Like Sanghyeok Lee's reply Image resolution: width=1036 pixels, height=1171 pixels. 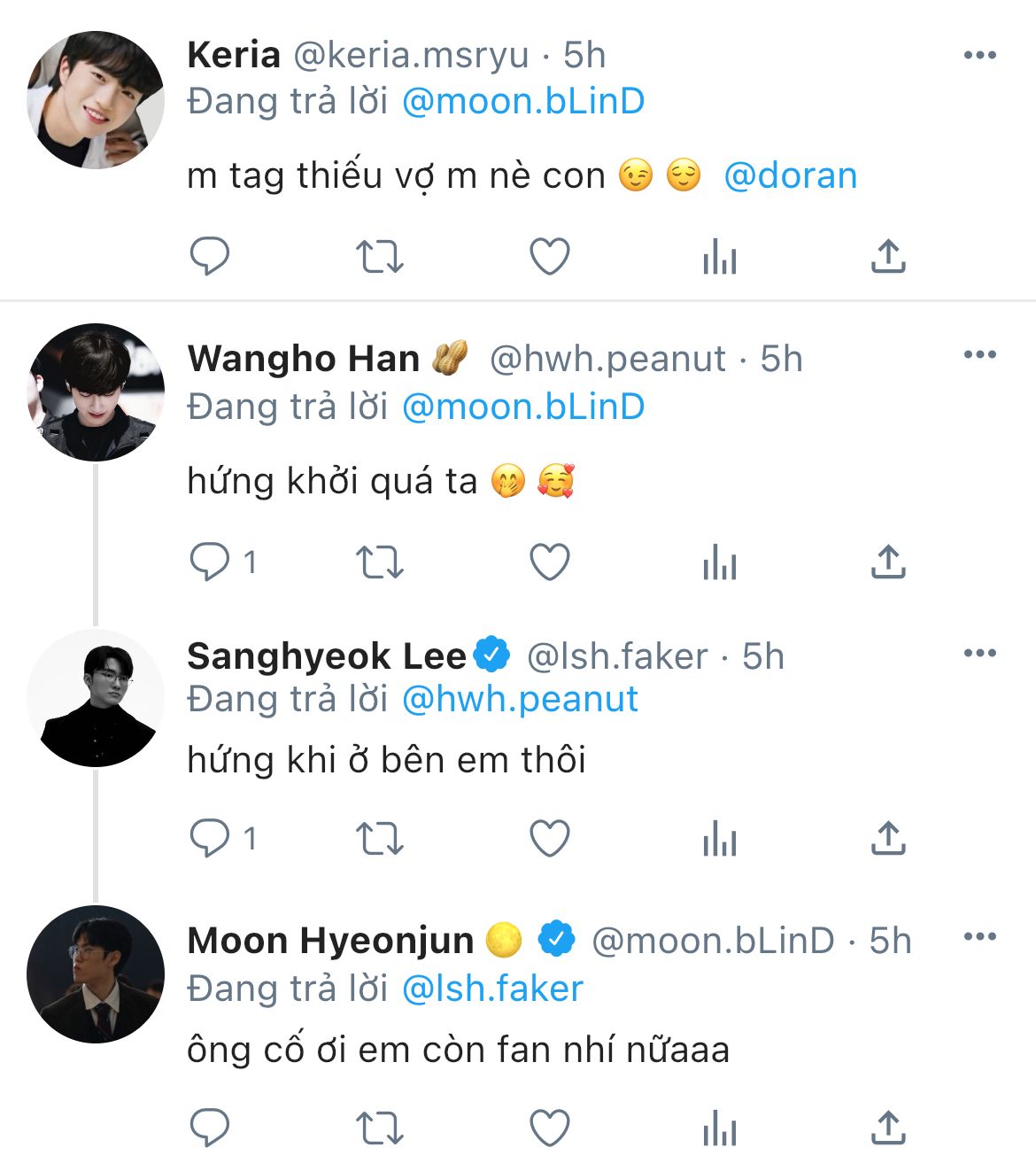click(549, 838)
